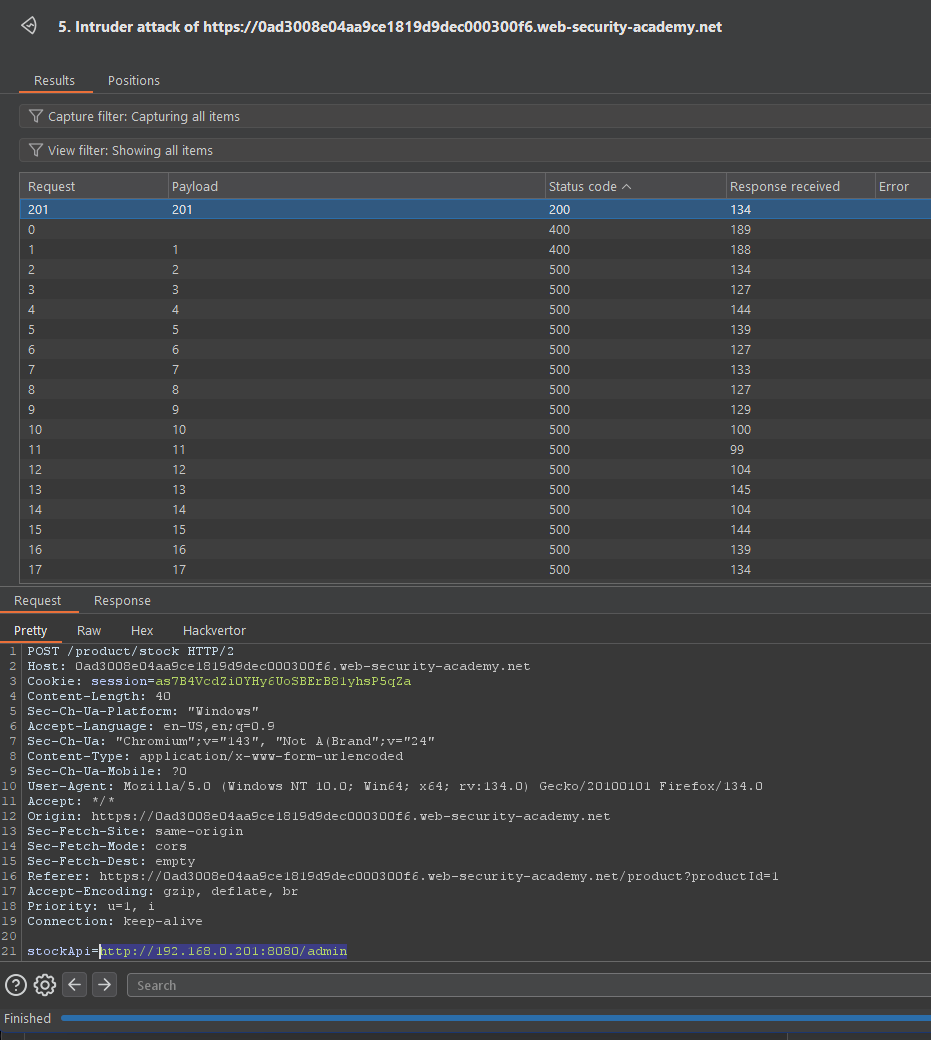Open the Hex view tab
This screenshot has width=931, height=1040.
(142, 631)
